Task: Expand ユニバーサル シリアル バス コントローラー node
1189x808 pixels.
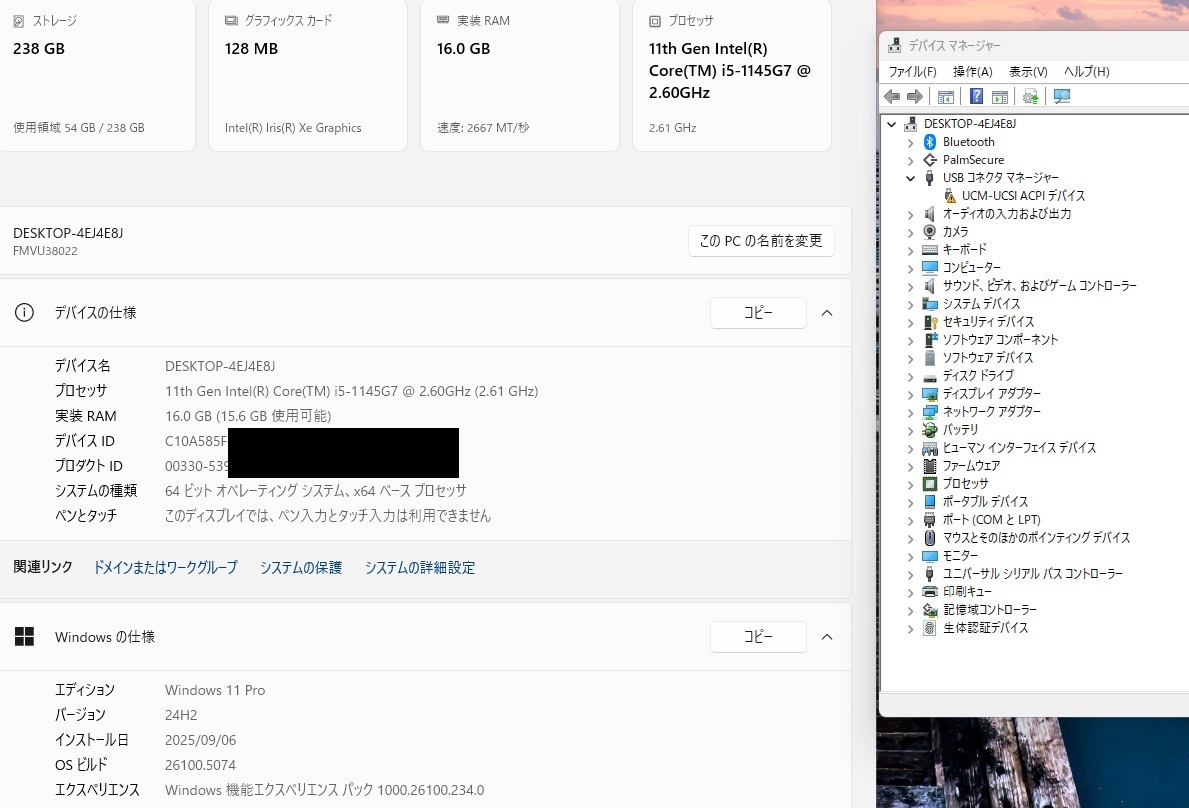Action: click(911, 575)
